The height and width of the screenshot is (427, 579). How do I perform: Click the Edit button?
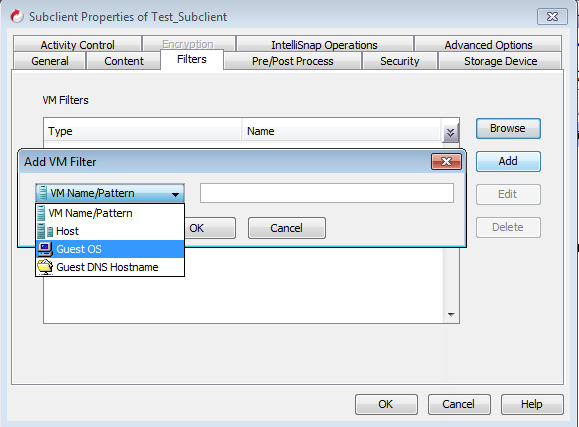point(508,194)
